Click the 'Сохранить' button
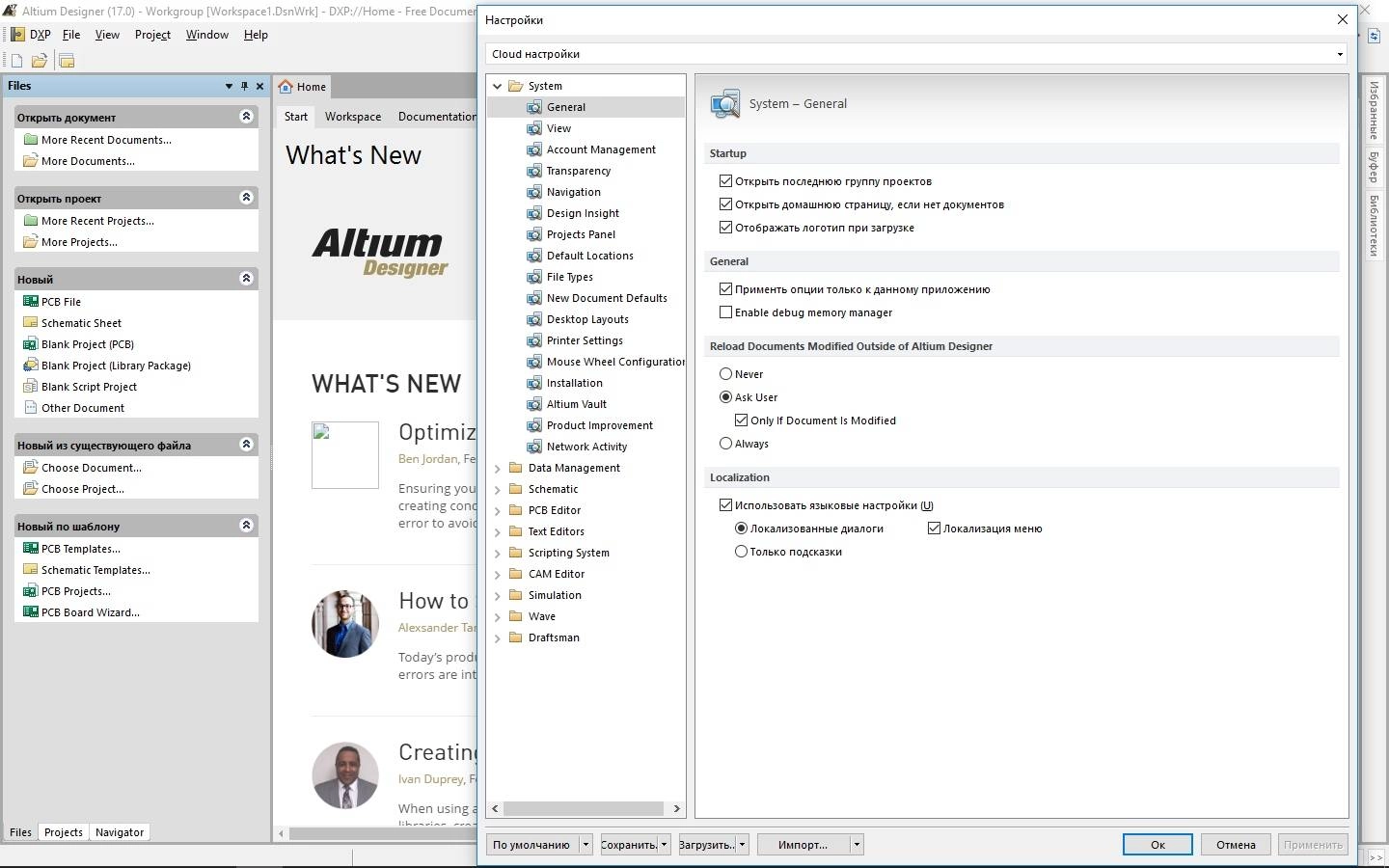 pyautogui.click(x=629, y=845)
